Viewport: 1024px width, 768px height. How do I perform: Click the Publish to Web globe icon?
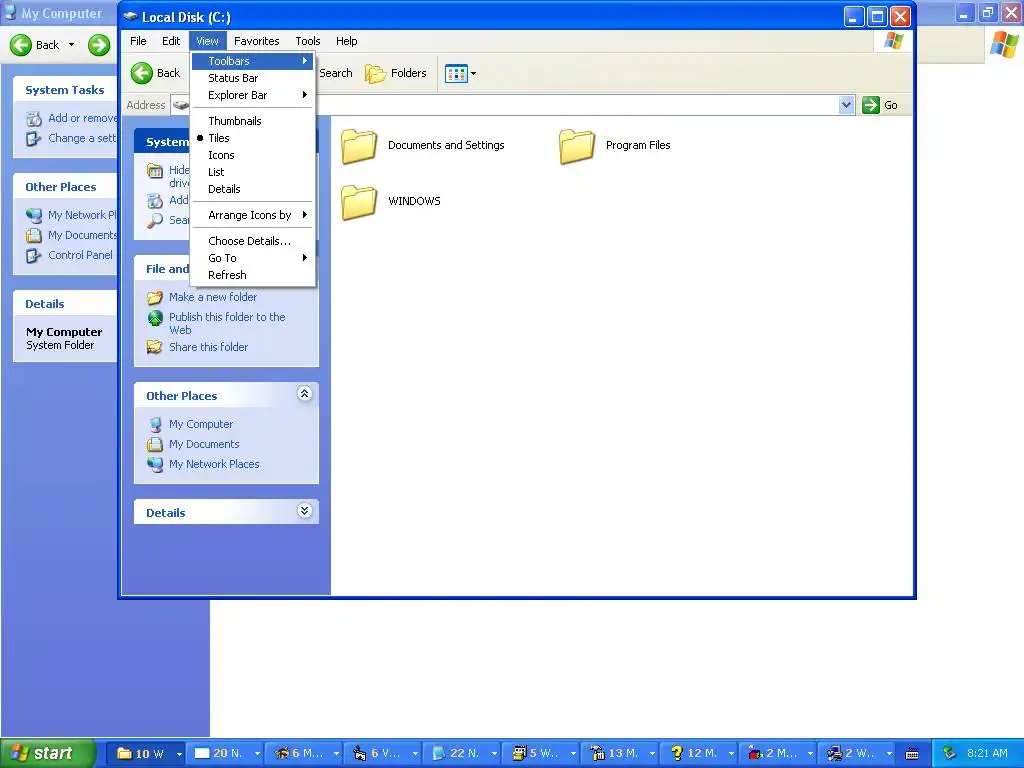click(x=155, y=318)
